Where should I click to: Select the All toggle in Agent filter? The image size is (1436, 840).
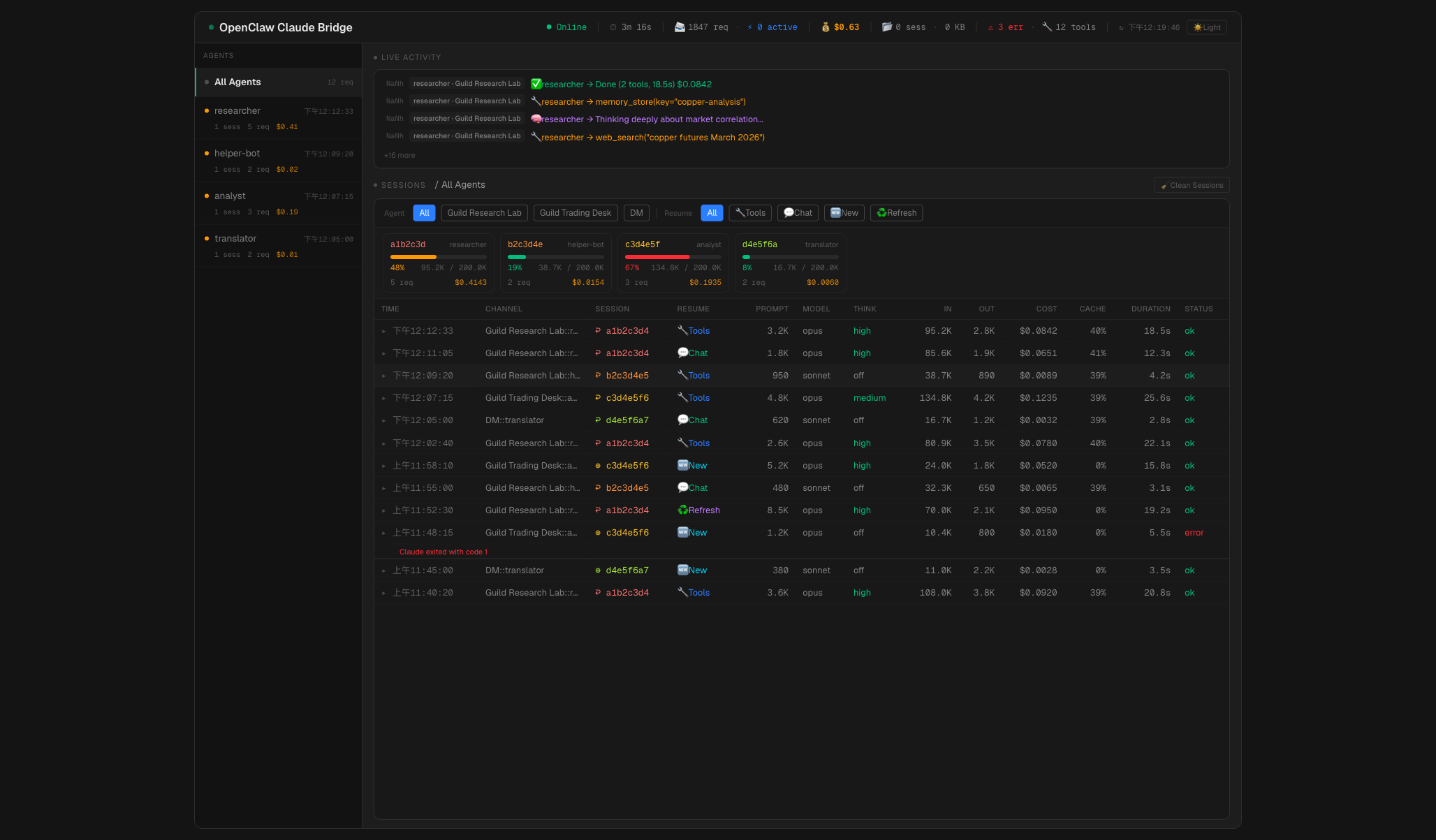pyautogui.click(x=424, y=213)
